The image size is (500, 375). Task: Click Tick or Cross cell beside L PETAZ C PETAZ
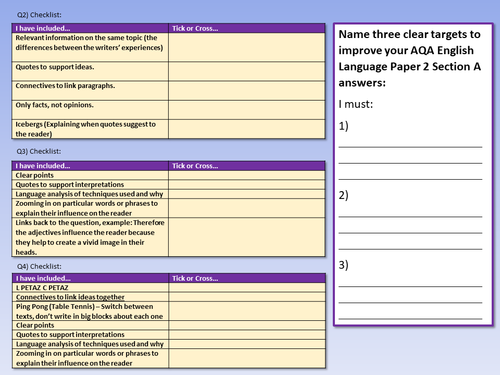click(247, 288)
